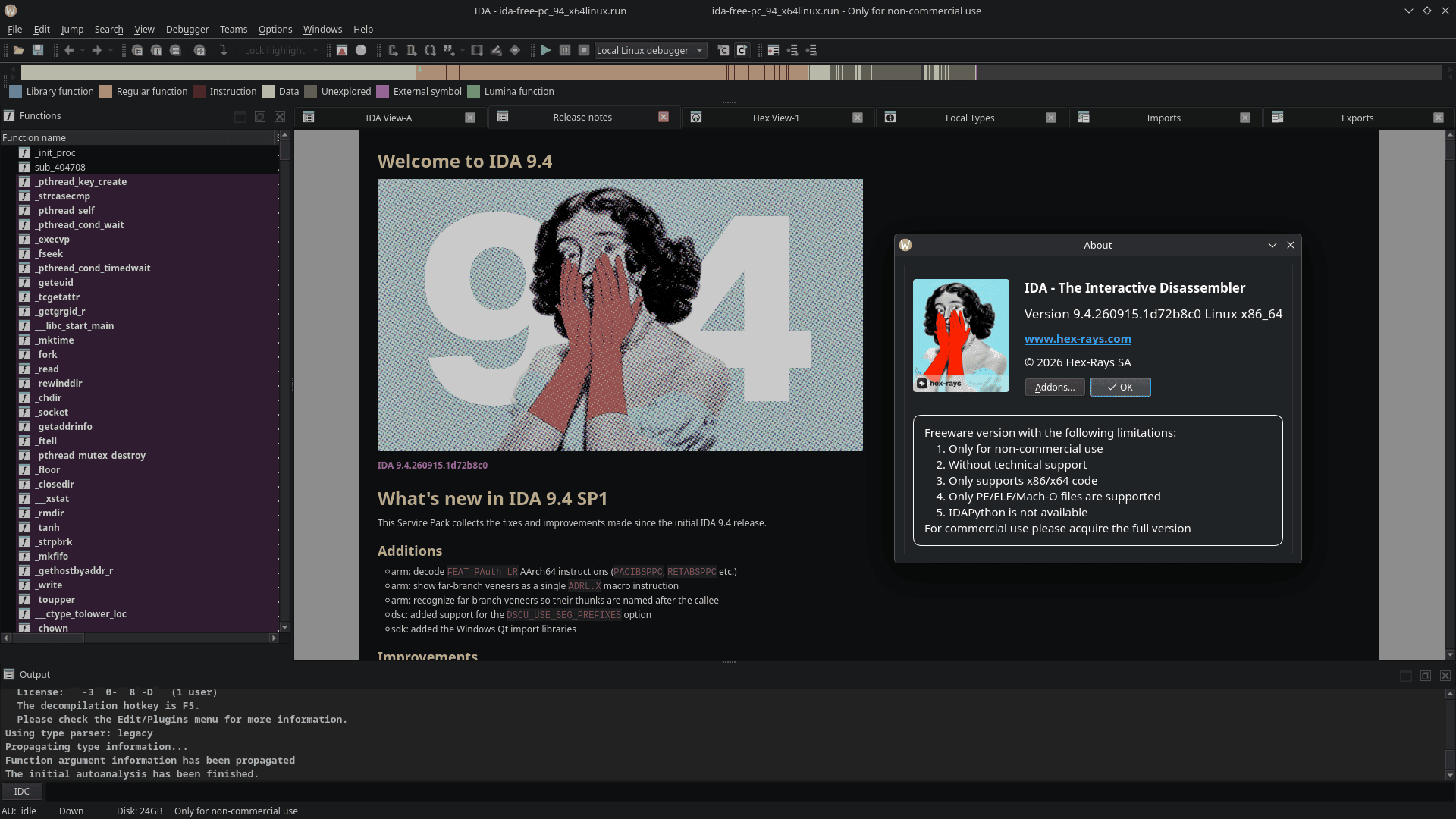Click the Terminate process stop icon
Viewport: 1456px width, 819px height.
pos(583,50)
